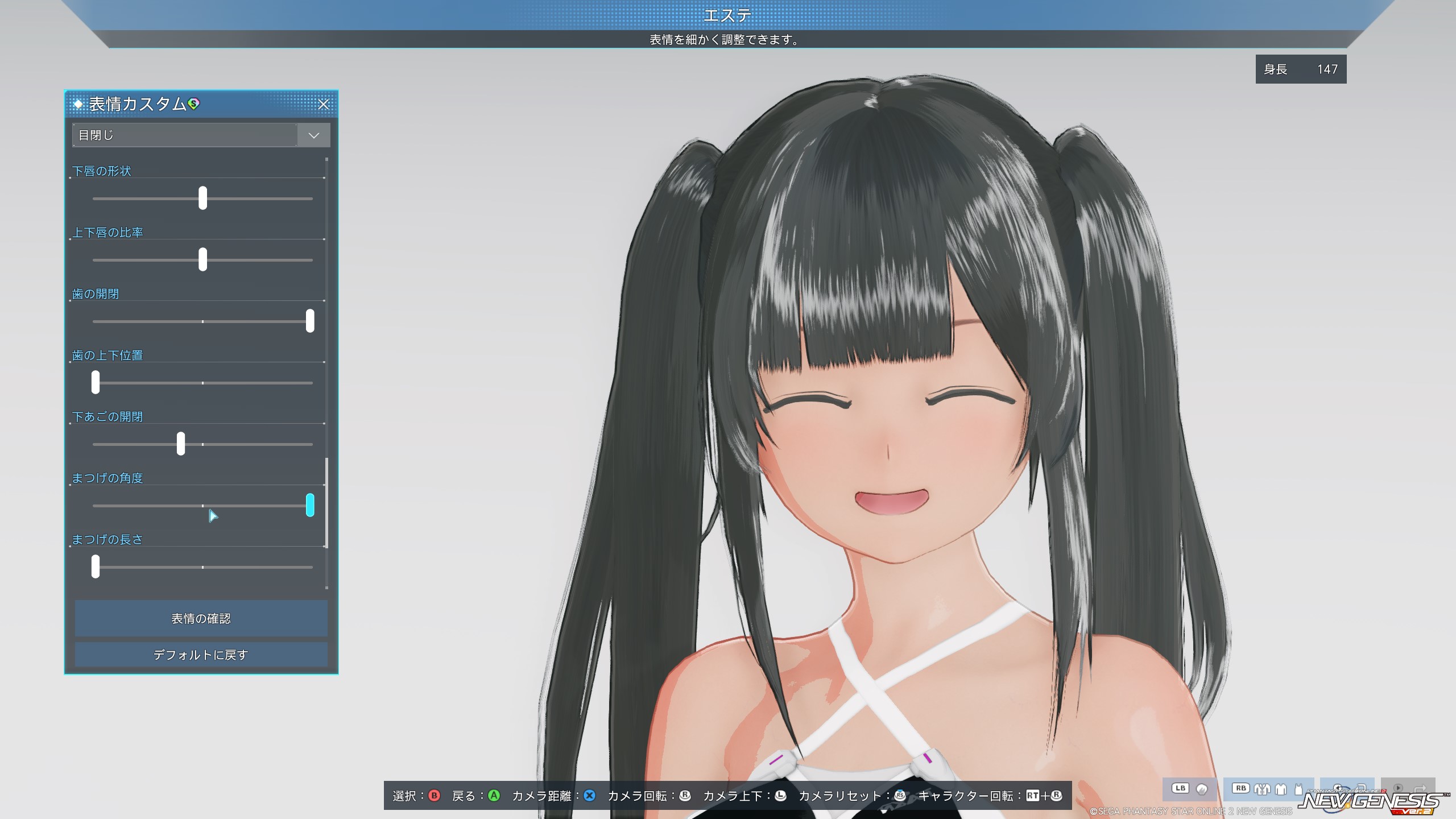Viewport: 1456px width, 819px height.
Task: Click the expression panel vertical scrollbar
Action: 326,503
